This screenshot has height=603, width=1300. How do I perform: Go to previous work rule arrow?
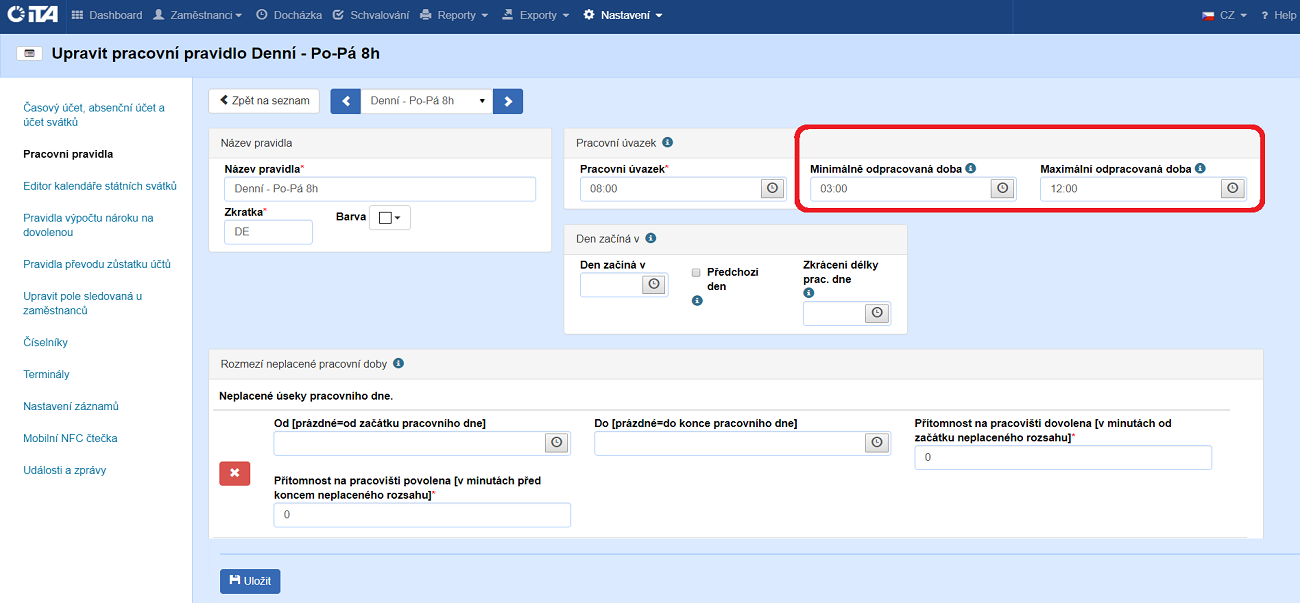pos(346,101)
